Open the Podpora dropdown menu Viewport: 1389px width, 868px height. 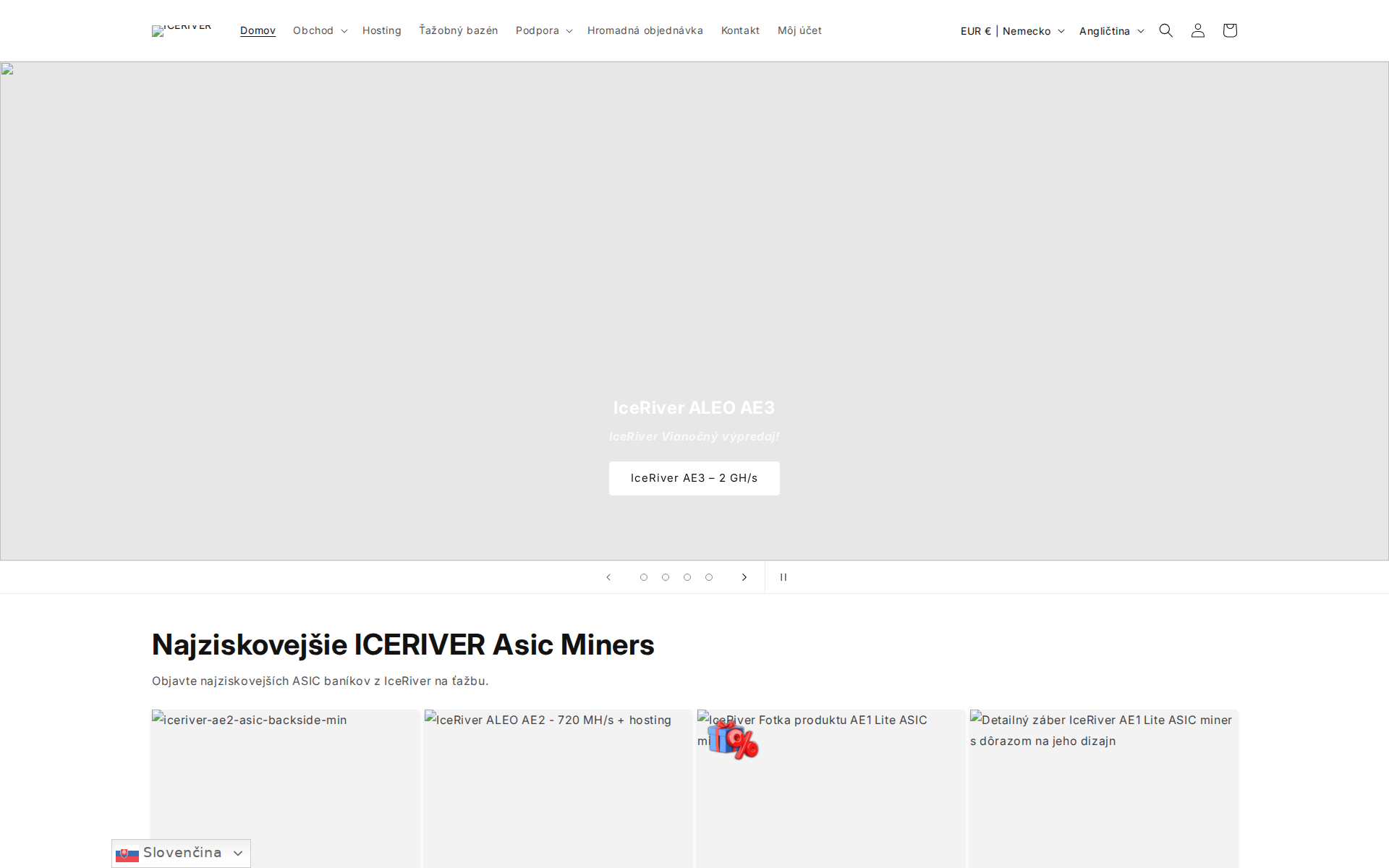pos(543,30)
